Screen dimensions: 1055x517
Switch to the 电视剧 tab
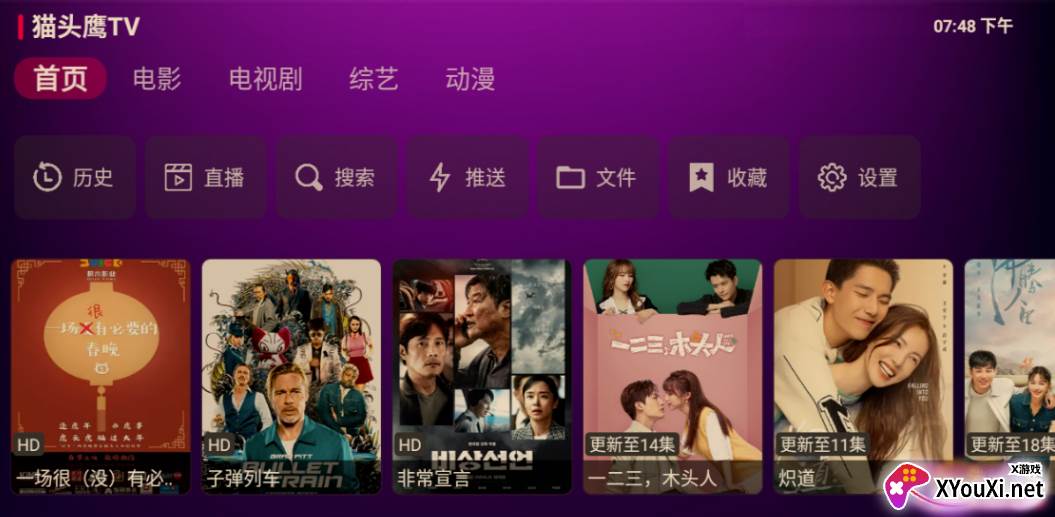pyautogui.click(x=265, y=79)
